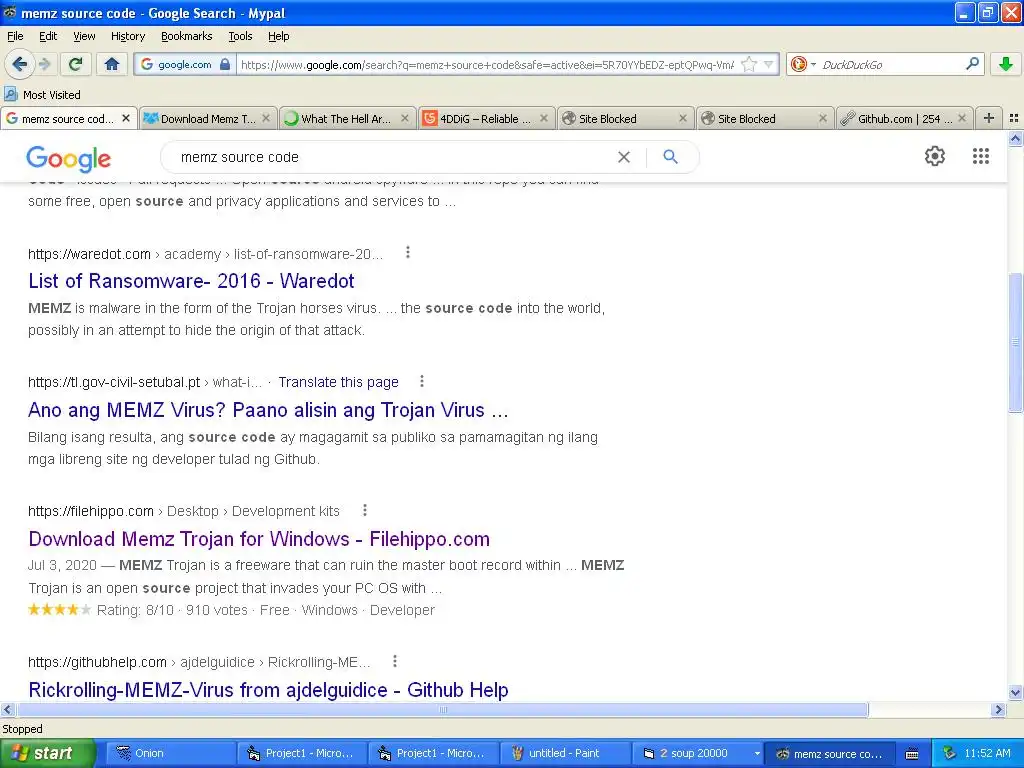The height and width of the screenshot is (768, 1024).
Task: Open the Most Visited bookmarks folder
Action: pos(42,95)
